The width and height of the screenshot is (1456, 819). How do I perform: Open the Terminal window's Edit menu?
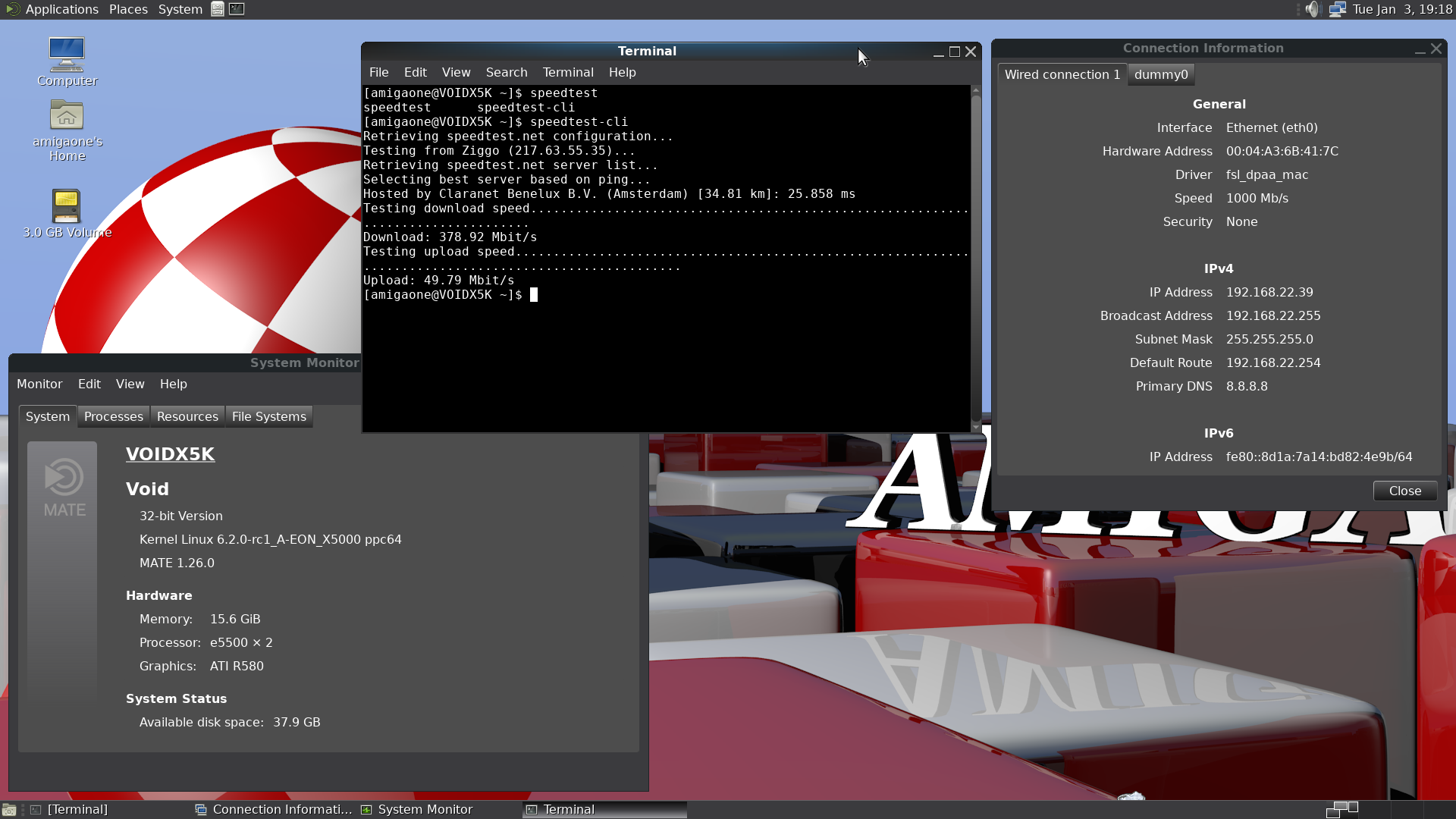click(x=416, y=72)
